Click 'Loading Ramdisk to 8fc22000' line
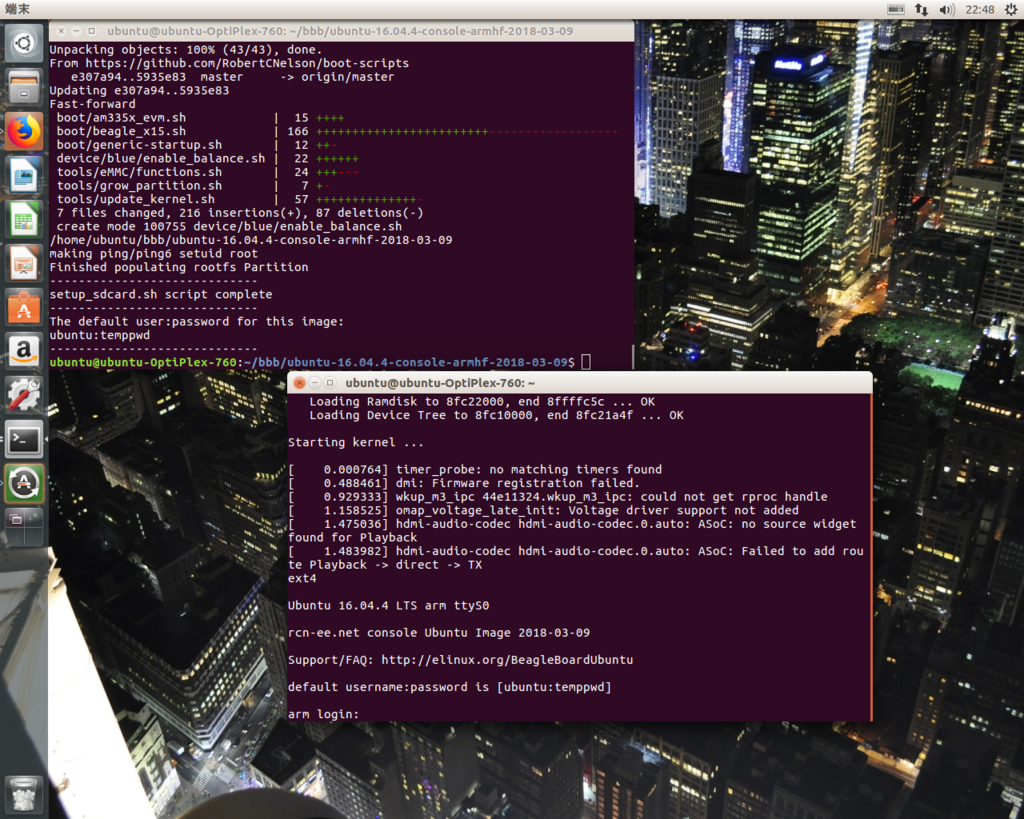 pos(482,402)
